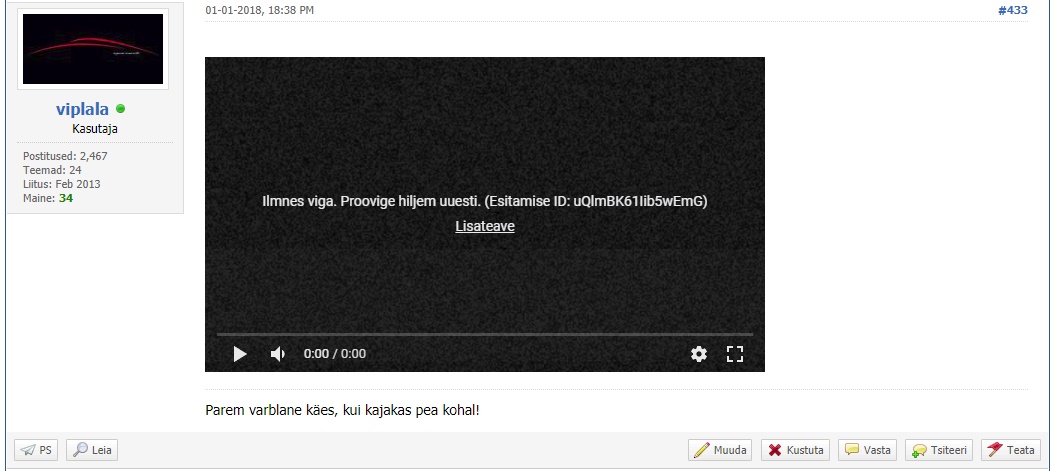1054x471 pixels.
Task: Click the 0:00 / 0:00 time display
Action: coord(335,354)
